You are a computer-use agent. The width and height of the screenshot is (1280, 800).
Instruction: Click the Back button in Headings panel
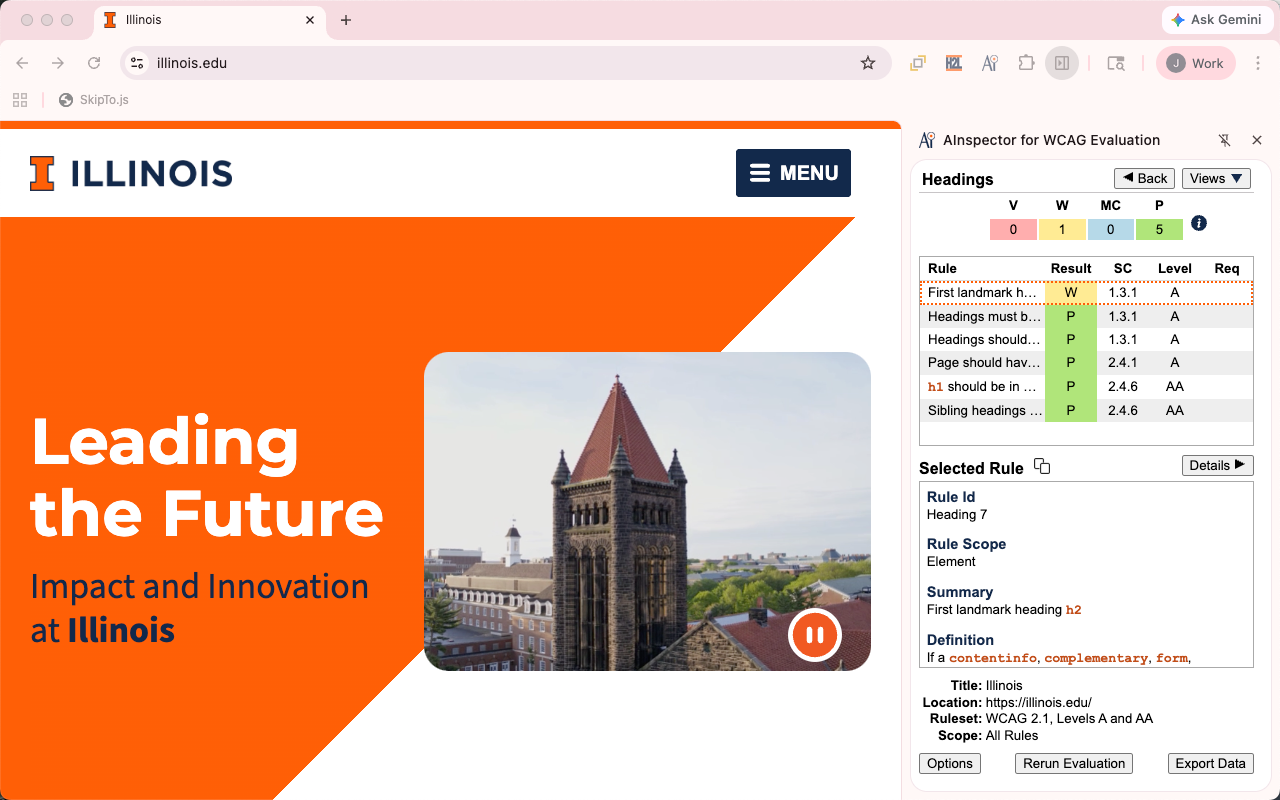[x=1145, y=178]
